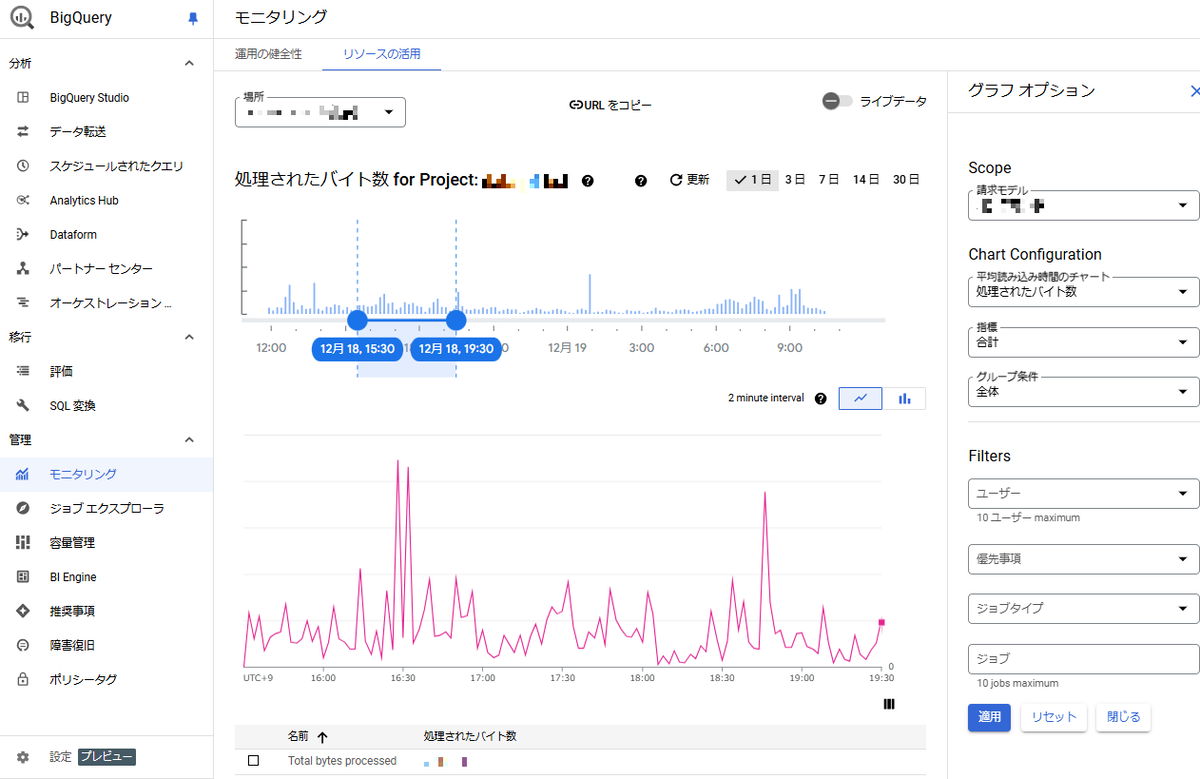
Task: Click the 障害復旧 icon
Action: [x=23, y=646]
